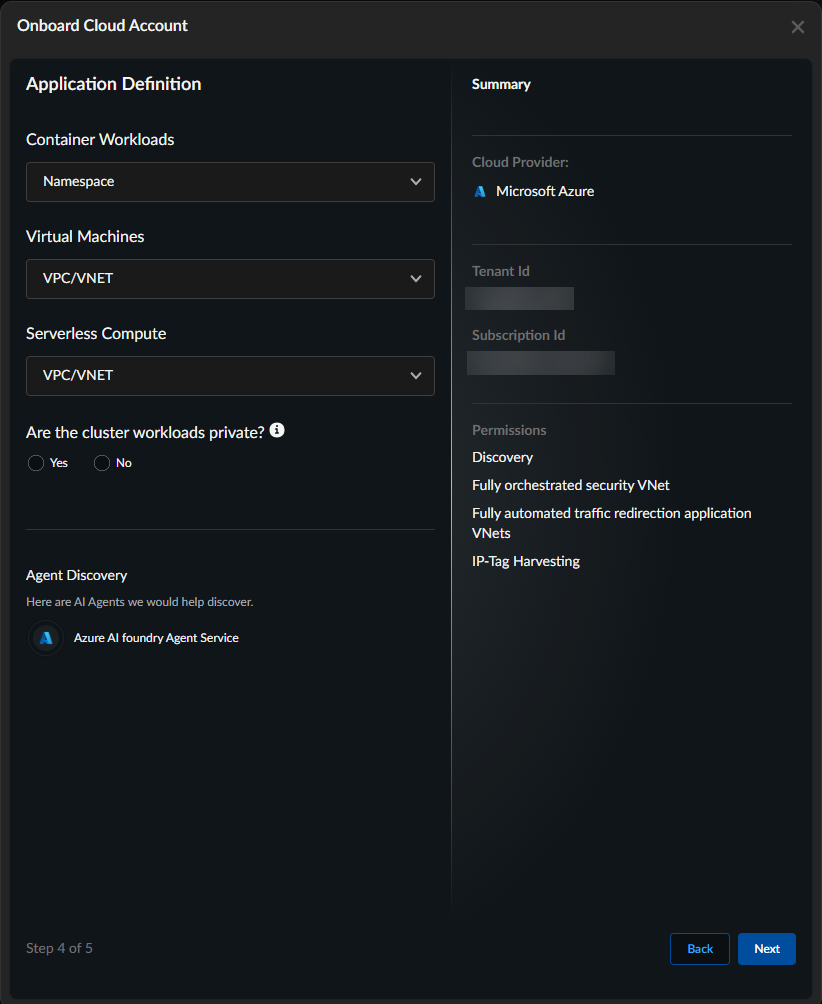Click the Discovery permission entry
Viewport: 822px width, 1004px height.
tap(502, 457)
